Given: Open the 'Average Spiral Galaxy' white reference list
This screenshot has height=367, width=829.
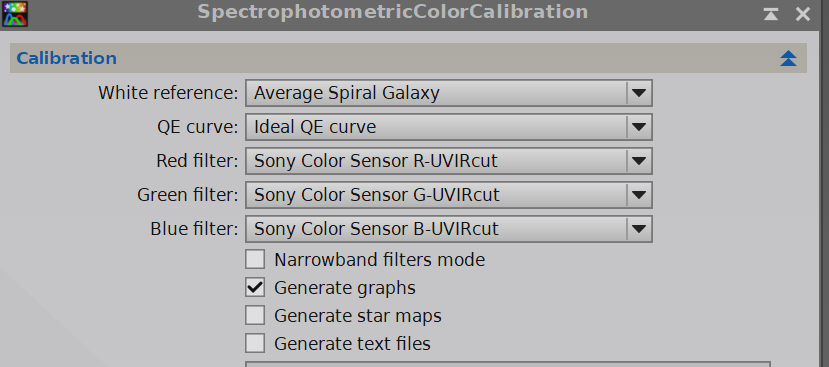Looking at the screenshot, I should point(449,93).
